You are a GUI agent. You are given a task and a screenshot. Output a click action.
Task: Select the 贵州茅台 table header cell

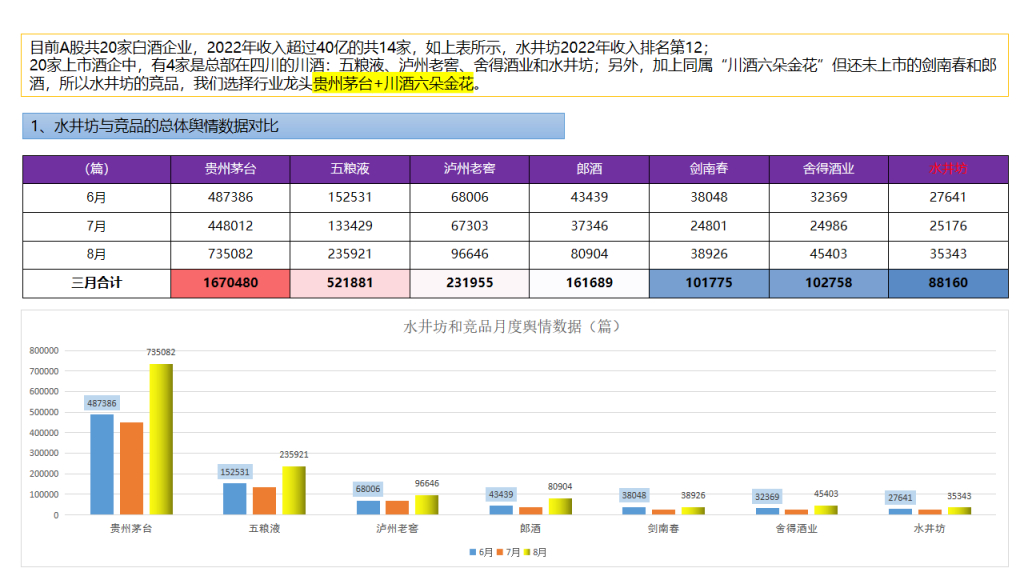click(230, 169)
